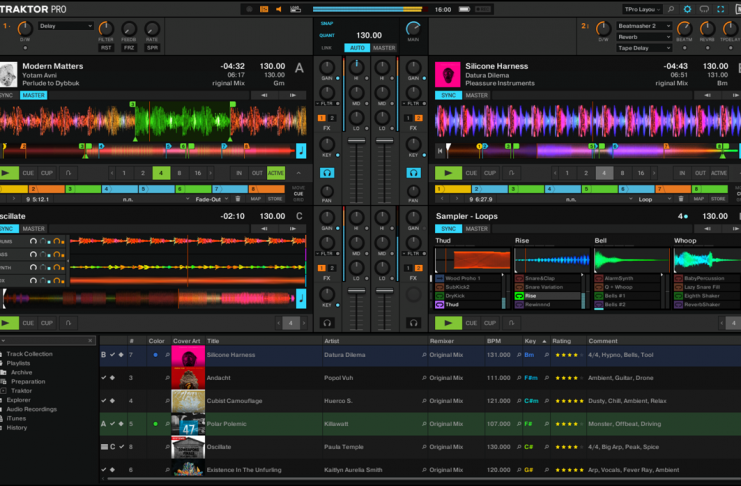This screenshot has height=486, width=741.
Task: Enable Flux mode on Deck C
Action: point(68,323)
